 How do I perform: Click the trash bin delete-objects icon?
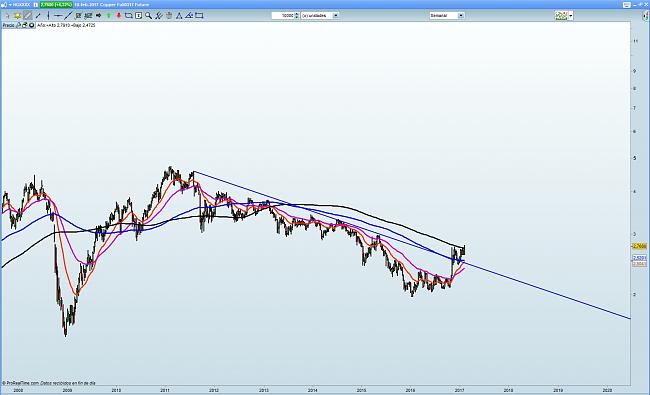pos(169,16)
